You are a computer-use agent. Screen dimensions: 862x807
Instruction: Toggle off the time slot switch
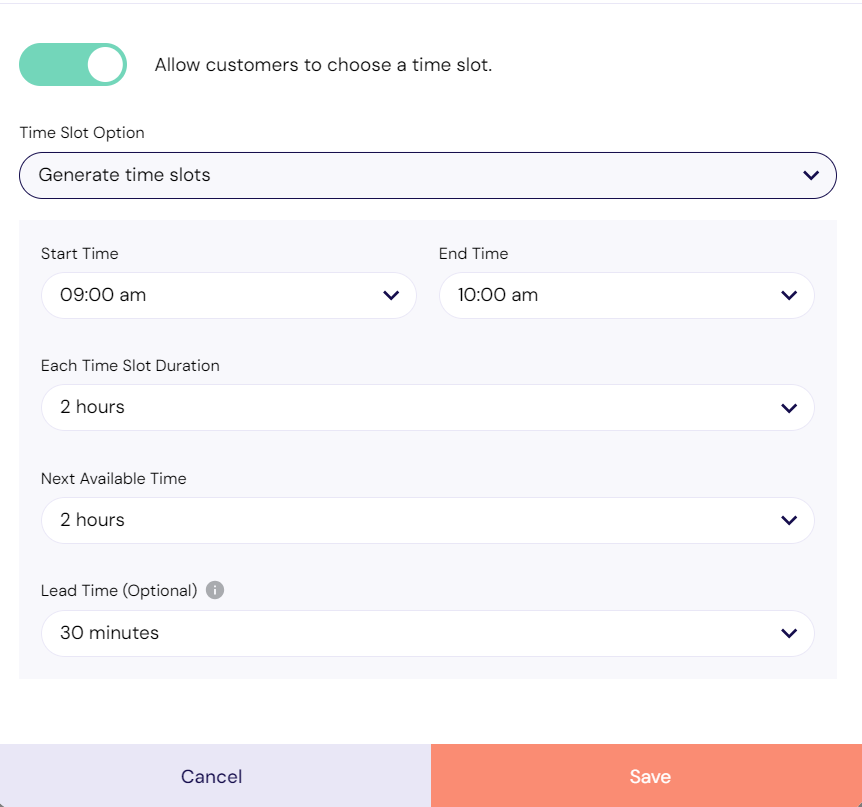[x=73, y=64]
